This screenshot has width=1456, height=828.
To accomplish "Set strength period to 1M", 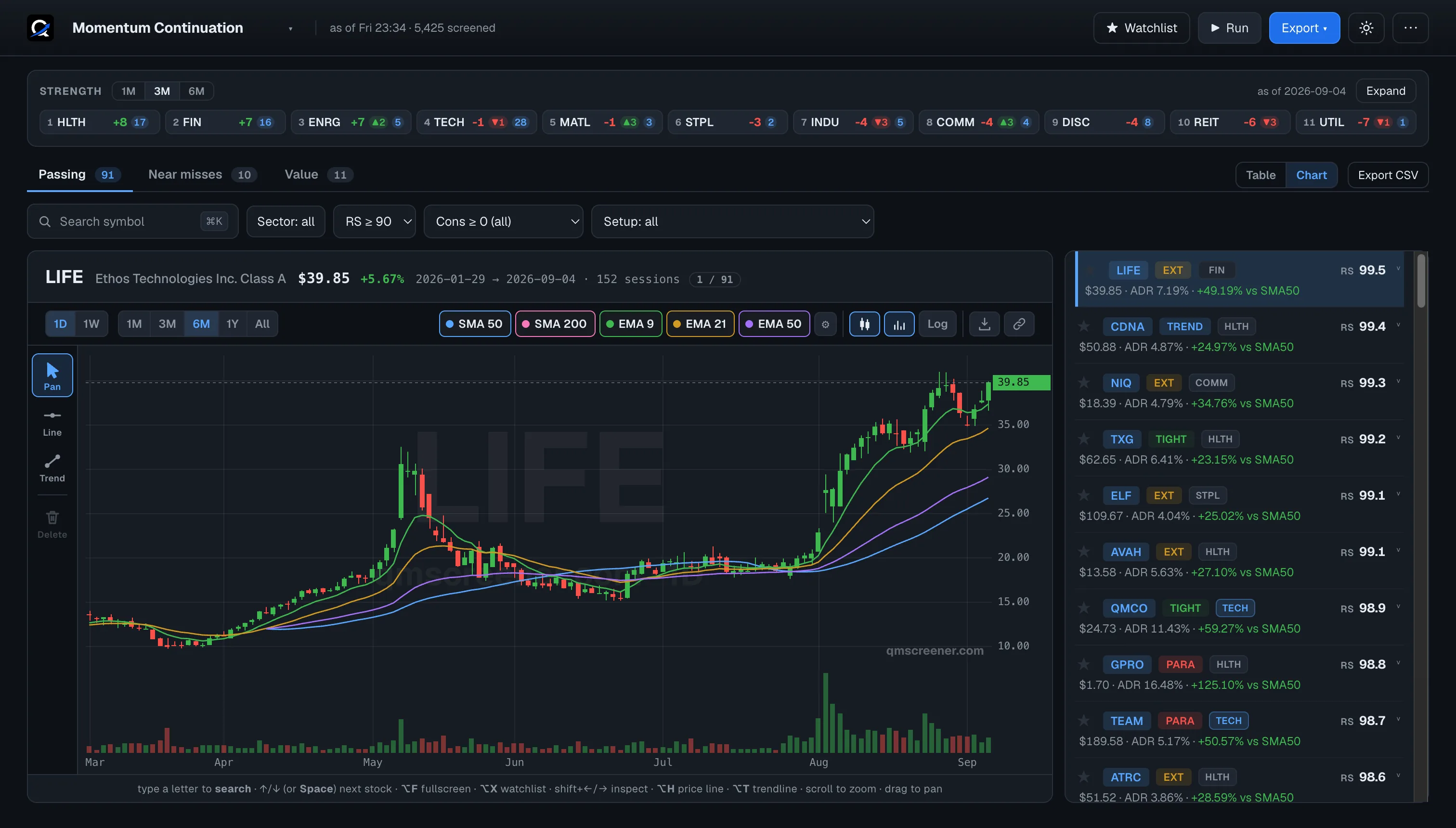I will click(x=129, y=91).
